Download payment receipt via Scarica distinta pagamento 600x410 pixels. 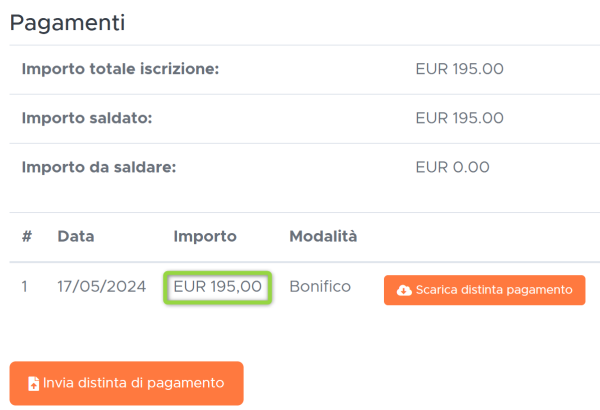(x=484, y=290)
